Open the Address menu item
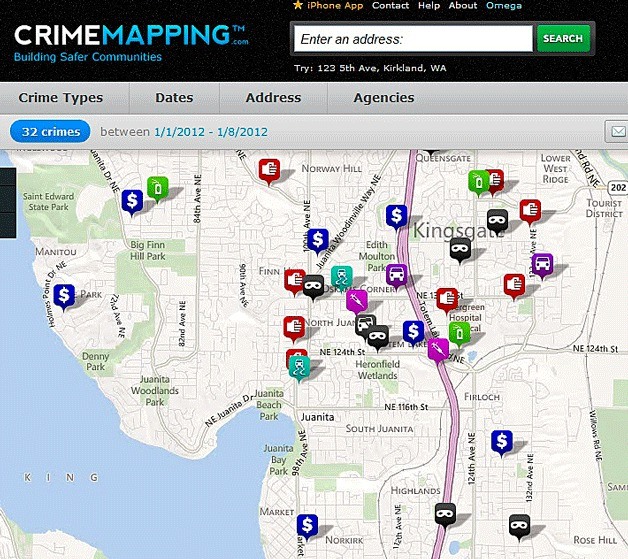Image resolution: width=628 pixels, height=559 pixels. (273, 98)
